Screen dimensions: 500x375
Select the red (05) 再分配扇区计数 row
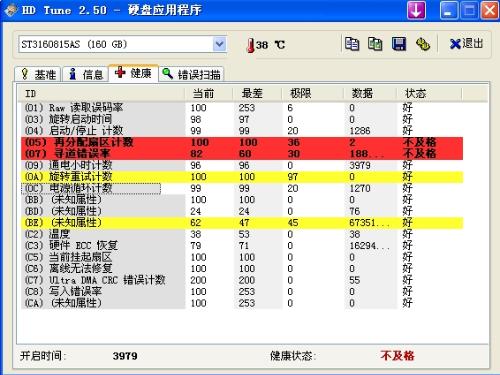click(242, 142)
